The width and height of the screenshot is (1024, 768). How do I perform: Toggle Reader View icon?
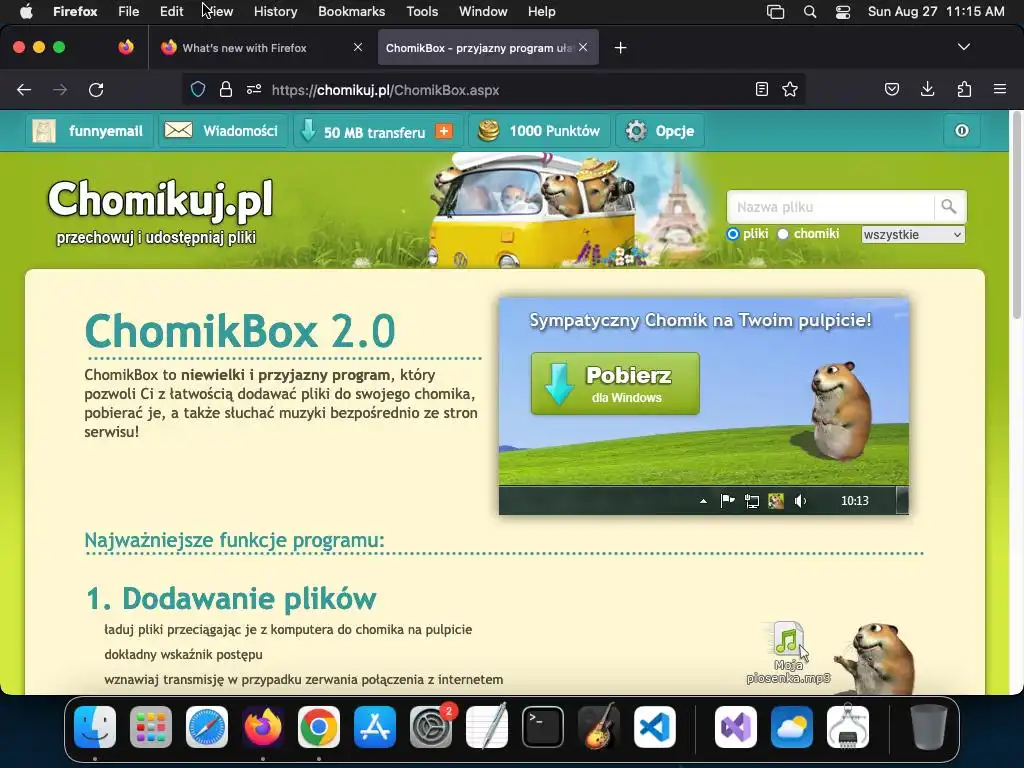[761, 89]
